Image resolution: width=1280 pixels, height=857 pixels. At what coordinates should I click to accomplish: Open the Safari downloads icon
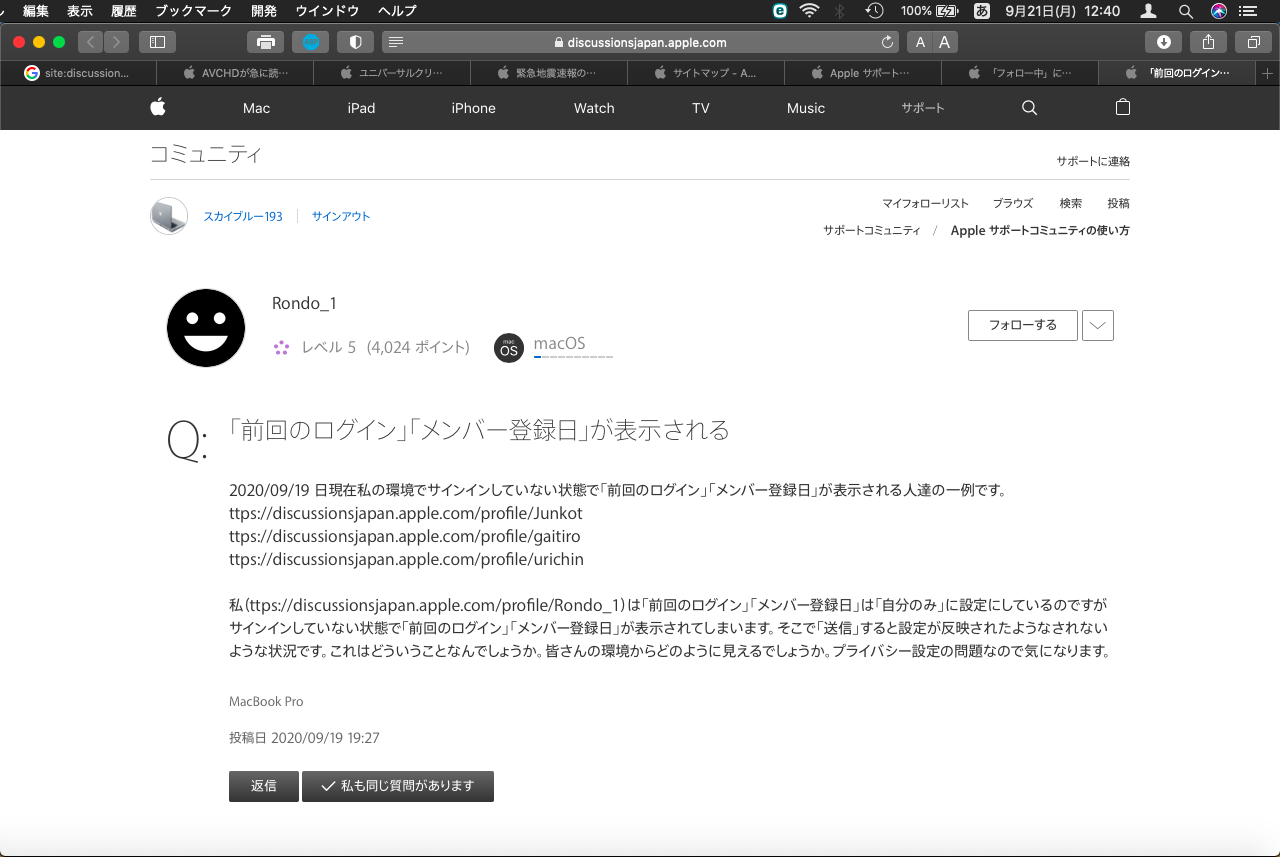click(x=1163, y=42)
